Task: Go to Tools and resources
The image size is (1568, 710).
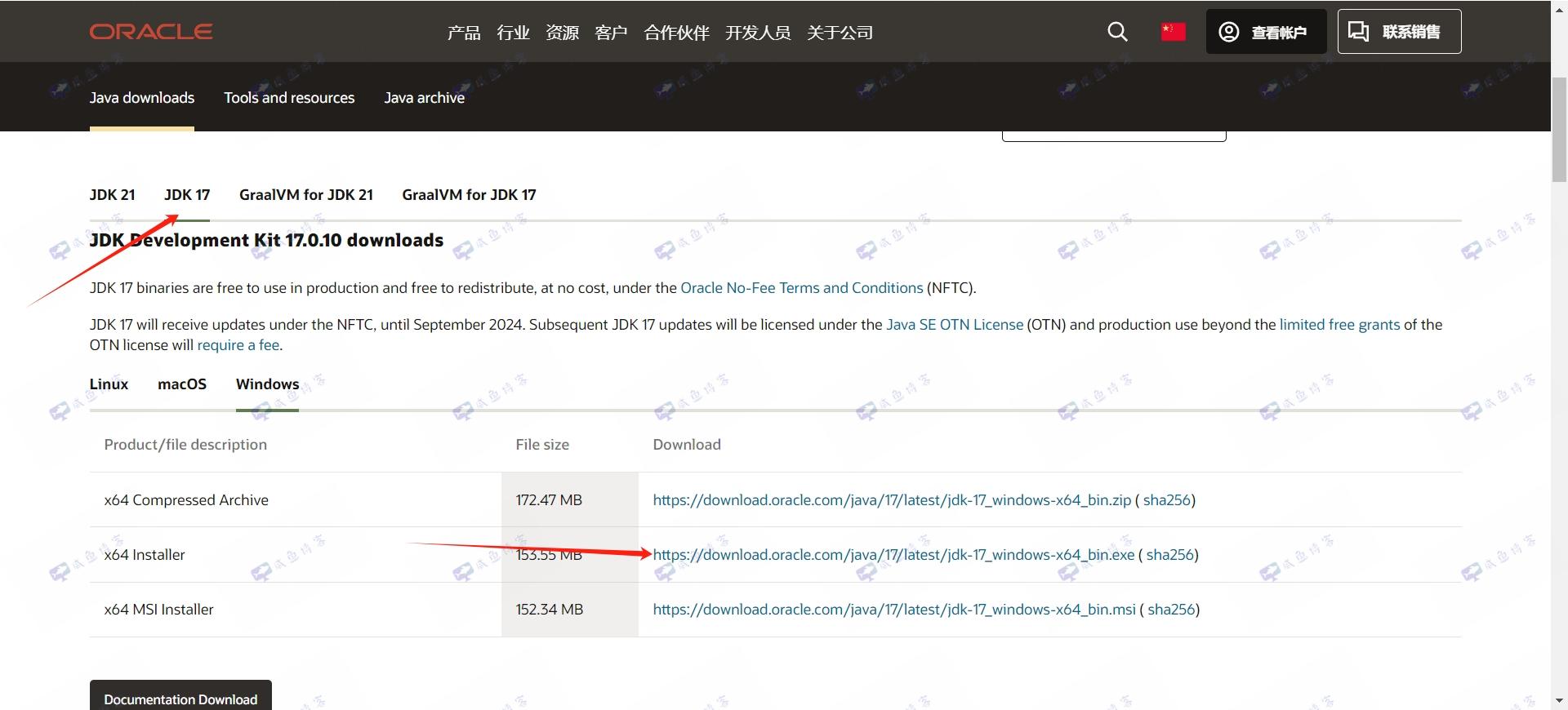Action: tap(289, 98)
